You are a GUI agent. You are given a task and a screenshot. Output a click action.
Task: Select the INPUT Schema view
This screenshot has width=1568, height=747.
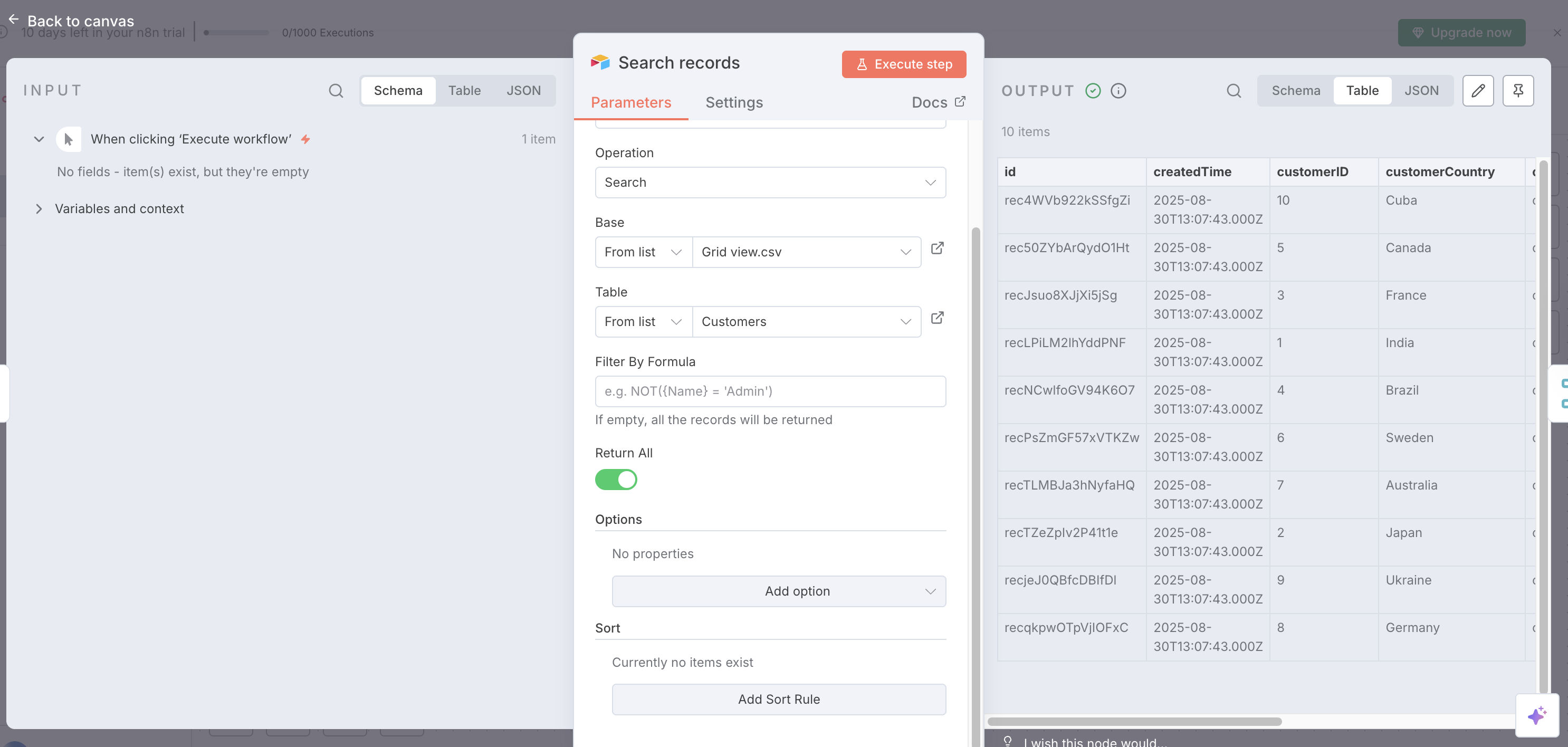398,91
